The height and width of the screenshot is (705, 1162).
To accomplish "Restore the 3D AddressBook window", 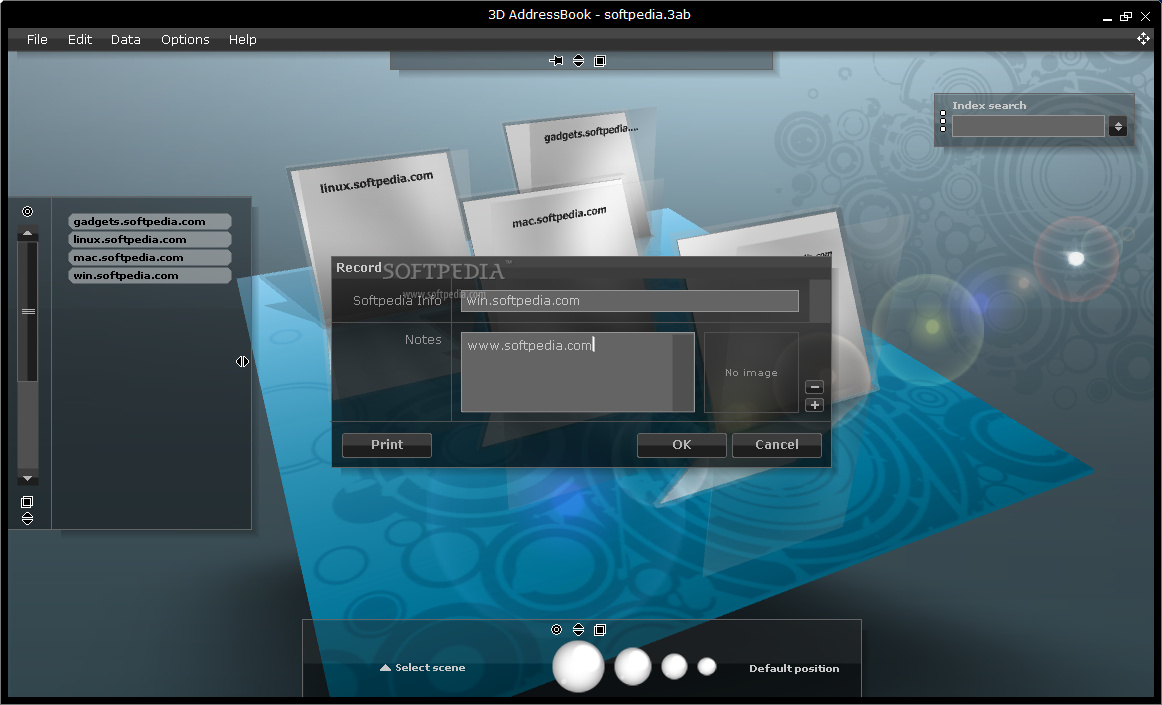I will click(x=1126, y=16).
